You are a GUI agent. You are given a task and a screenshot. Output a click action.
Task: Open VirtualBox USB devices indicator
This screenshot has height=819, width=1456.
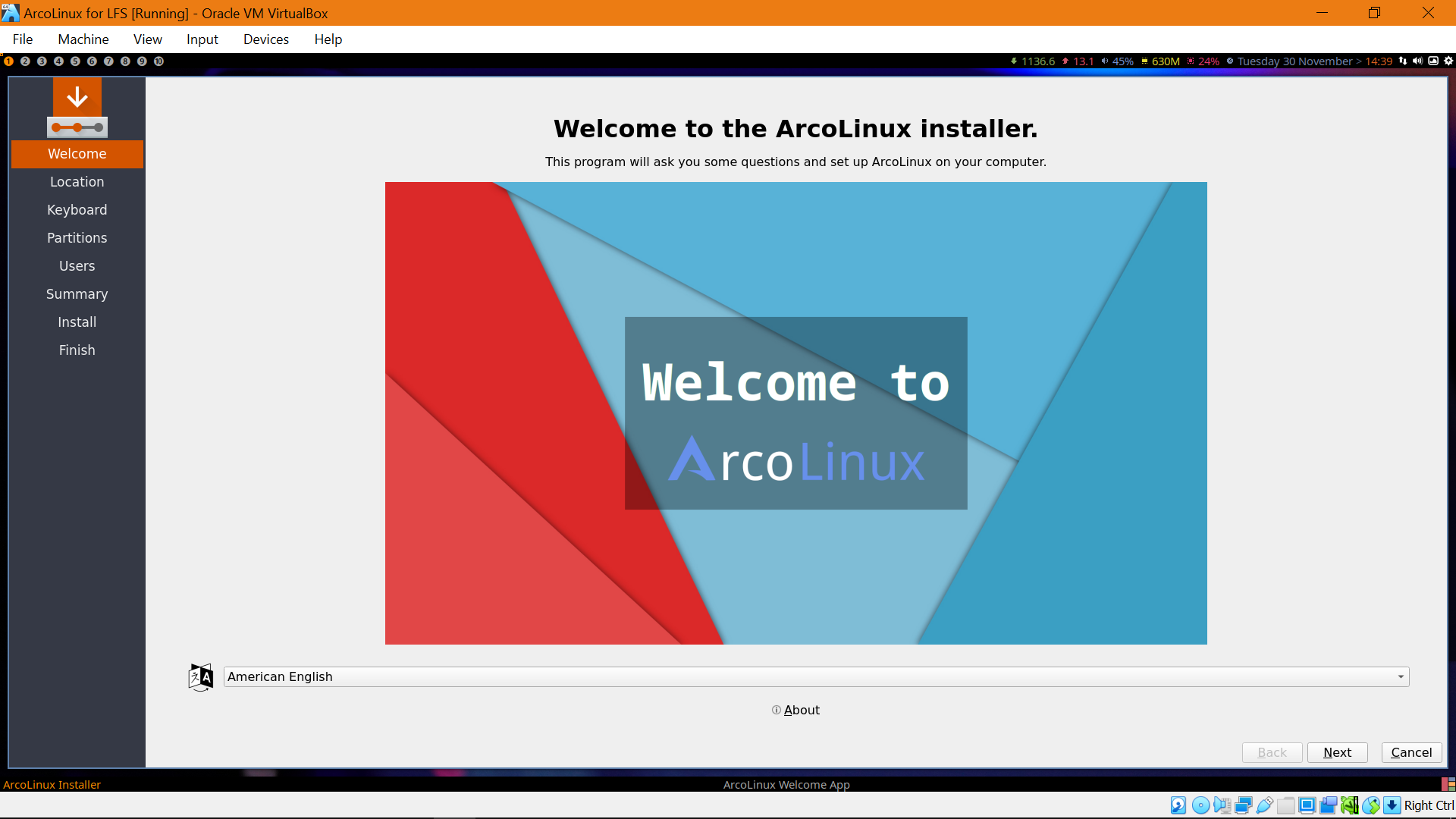point(1264,805)
